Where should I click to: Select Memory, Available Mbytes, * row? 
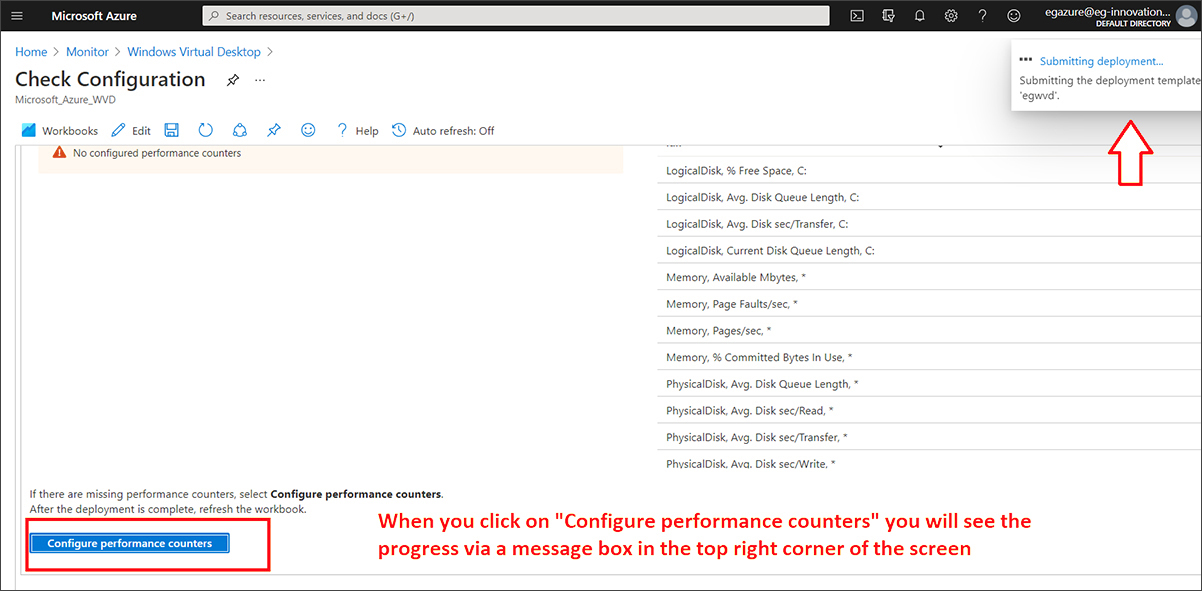[929, 277]
